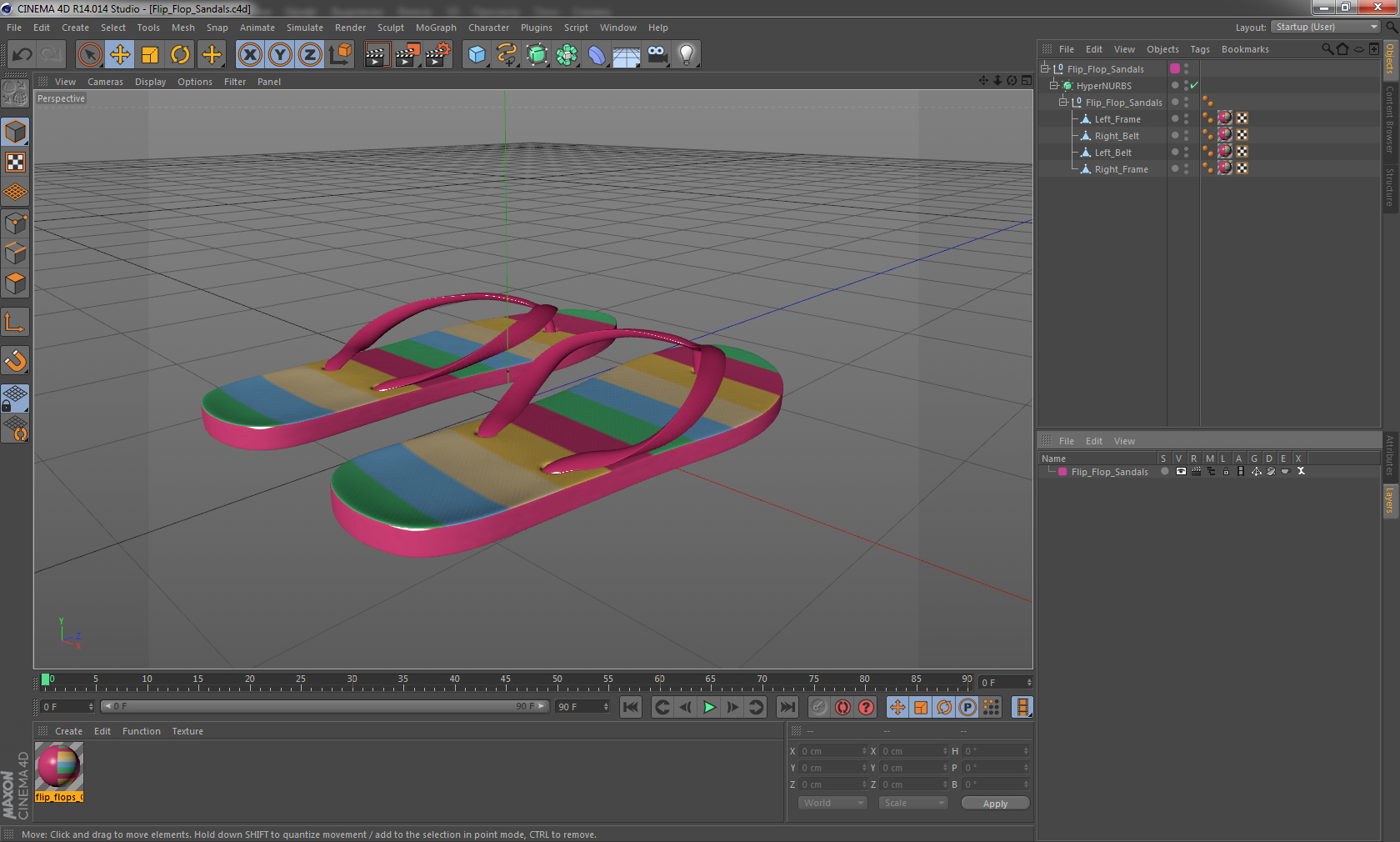Open Edit Render Settings
1400x842 pixels.
[x=438, y=55]
